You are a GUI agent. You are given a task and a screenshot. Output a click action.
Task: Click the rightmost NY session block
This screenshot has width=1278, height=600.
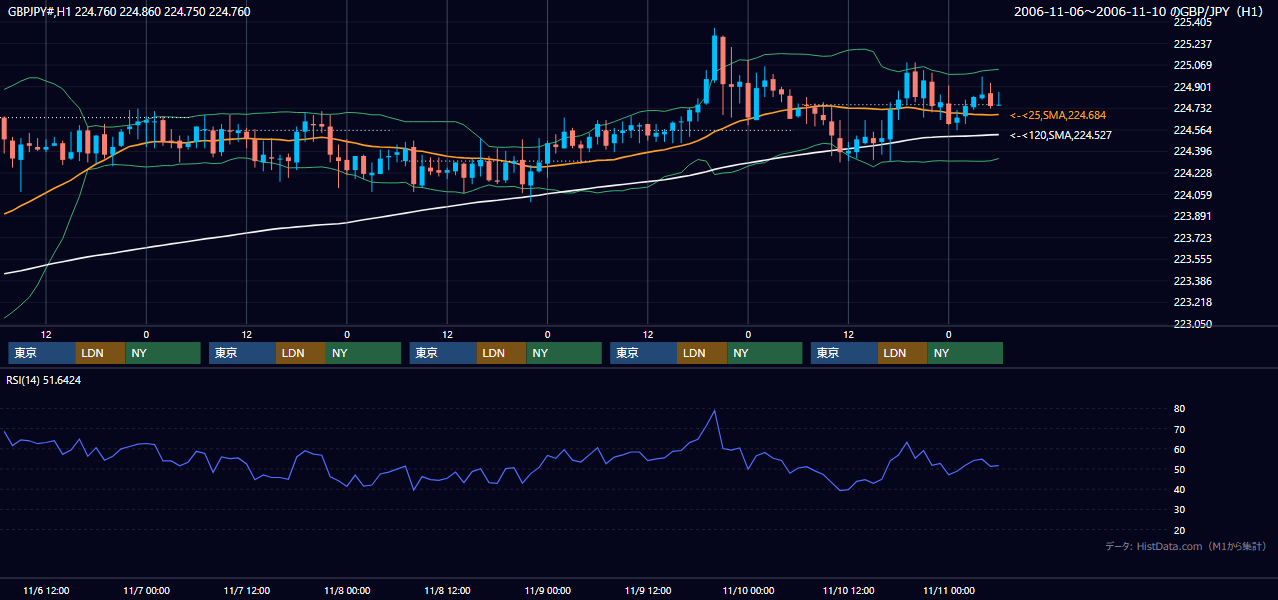pos(966,353)
